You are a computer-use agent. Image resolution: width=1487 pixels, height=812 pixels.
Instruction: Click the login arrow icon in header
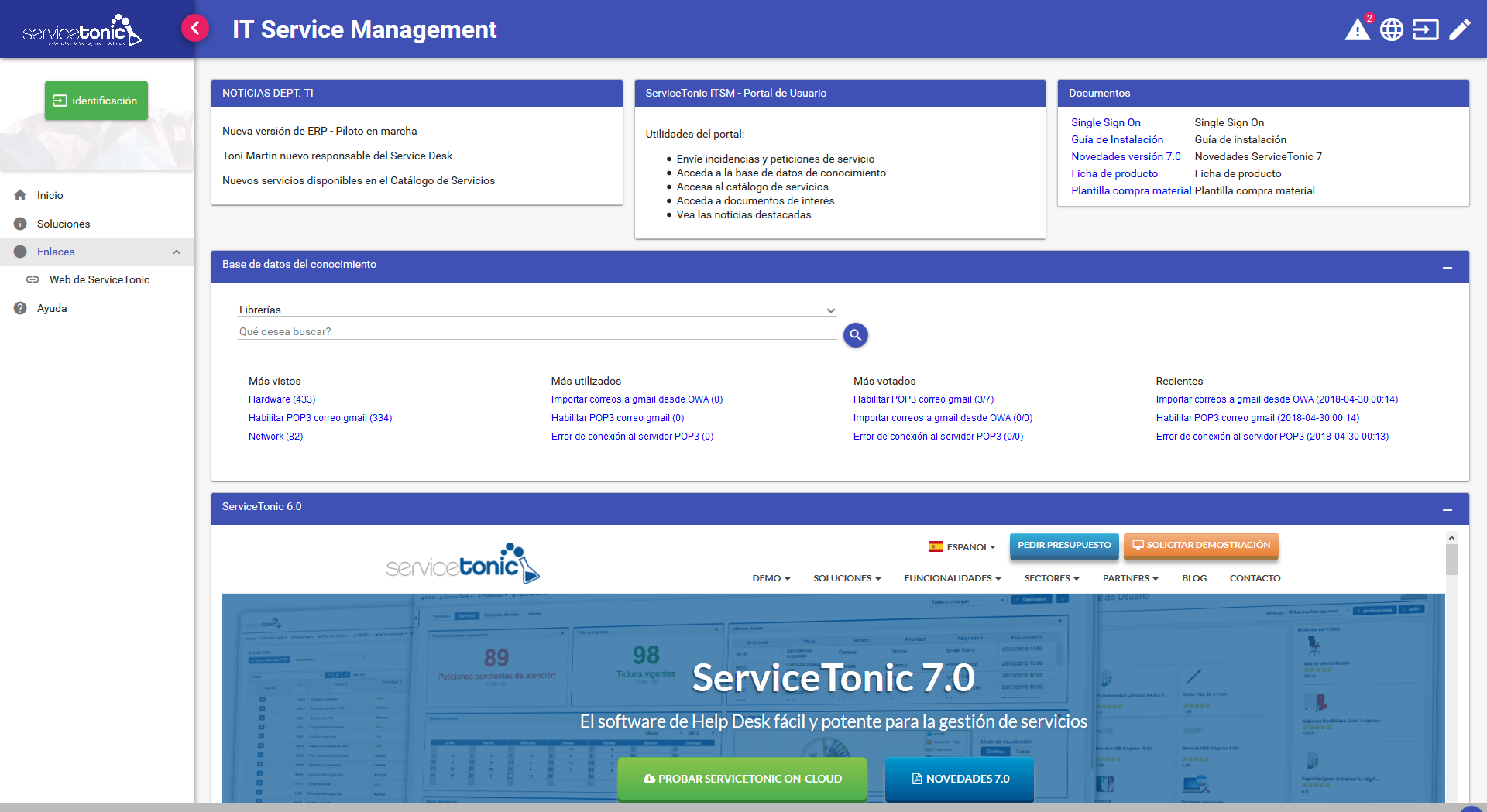point(1425,29)
